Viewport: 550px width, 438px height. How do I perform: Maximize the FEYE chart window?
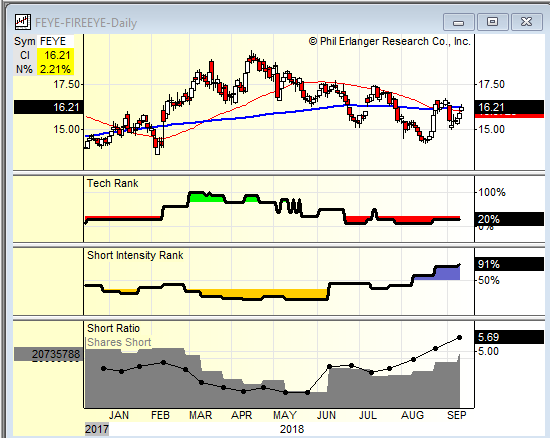492,22
